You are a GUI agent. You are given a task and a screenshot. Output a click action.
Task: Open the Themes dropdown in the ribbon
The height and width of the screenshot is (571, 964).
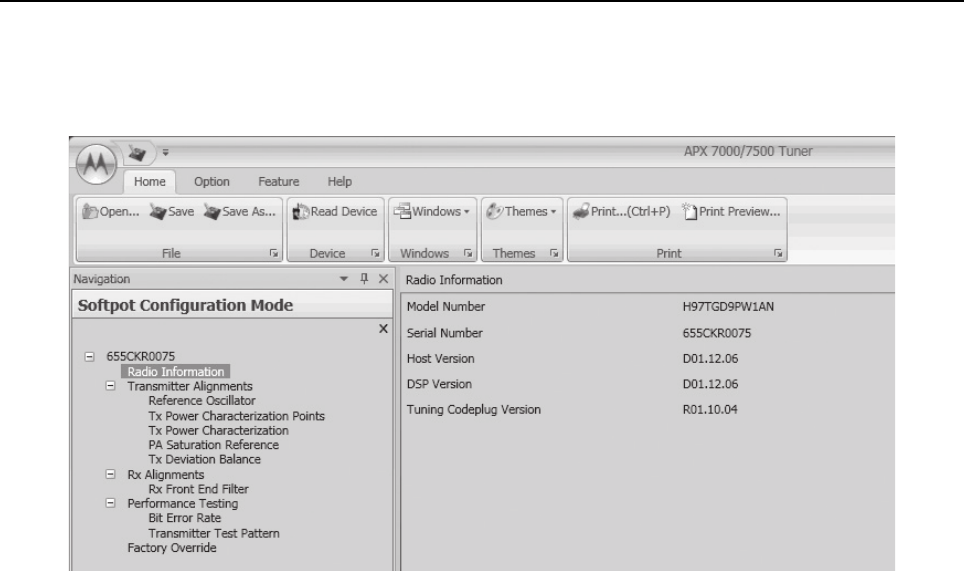point(521,211)
